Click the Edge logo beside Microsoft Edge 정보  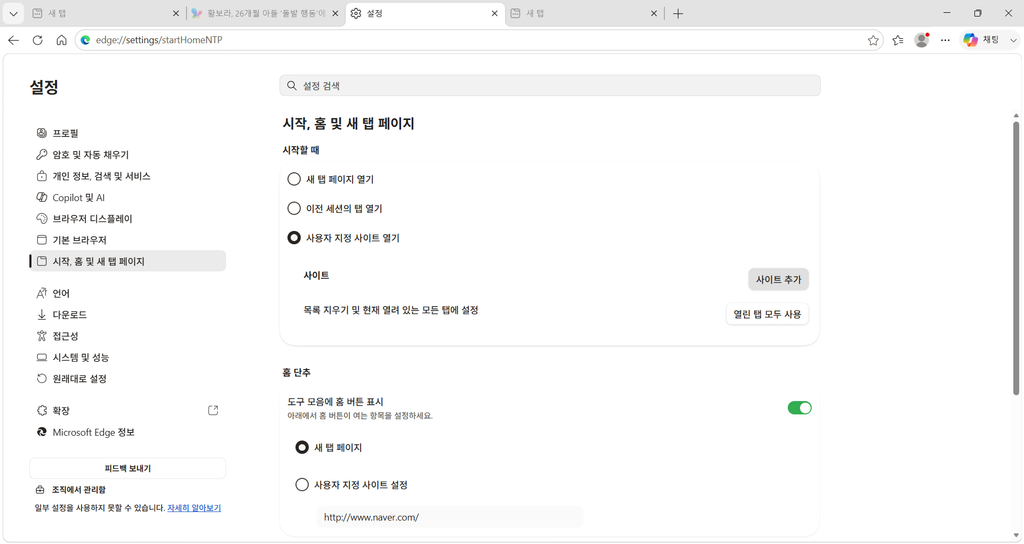[x=42, y=432]
